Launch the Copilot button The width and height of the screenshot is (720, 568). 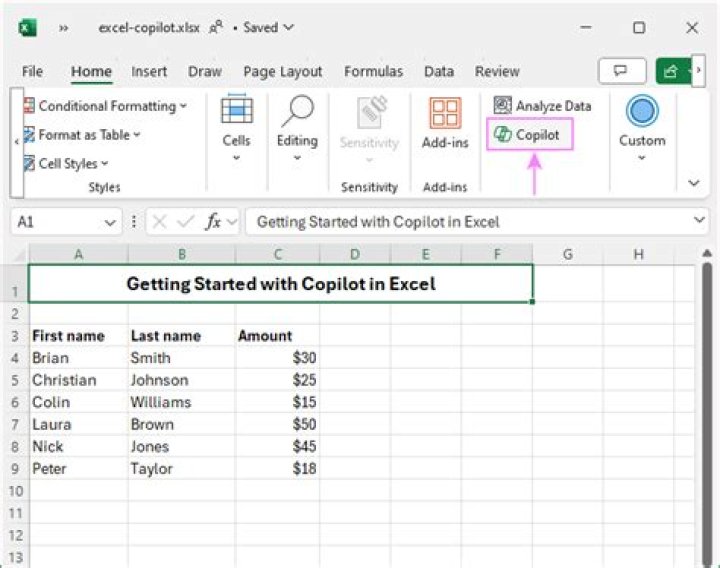point(529,135)
